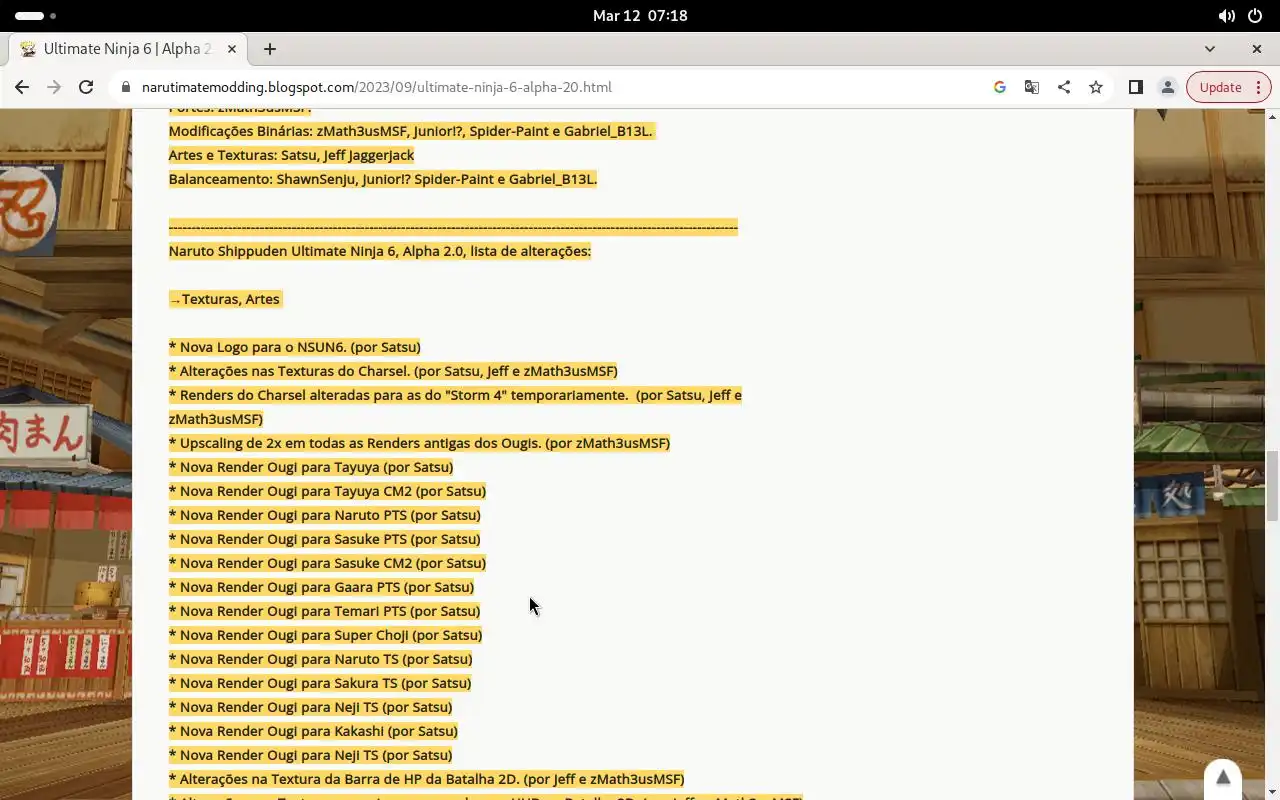1280x800 pixels.
Task: Open Google search icon in address bar
Action: pyautogui.click(x=999, y=87)
